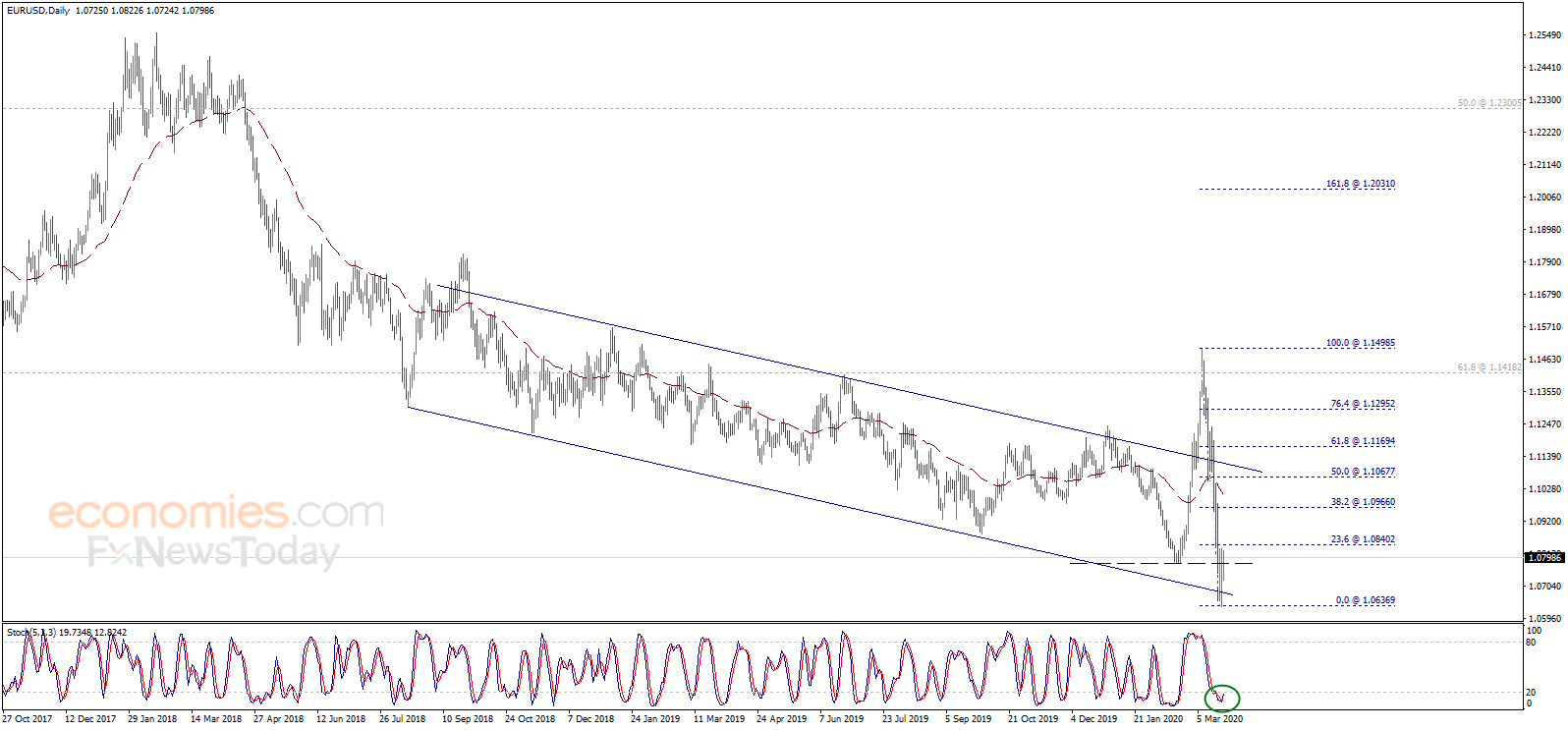
Task: Click the 14 Mar 2018 date label
Action: pos(216,719)
